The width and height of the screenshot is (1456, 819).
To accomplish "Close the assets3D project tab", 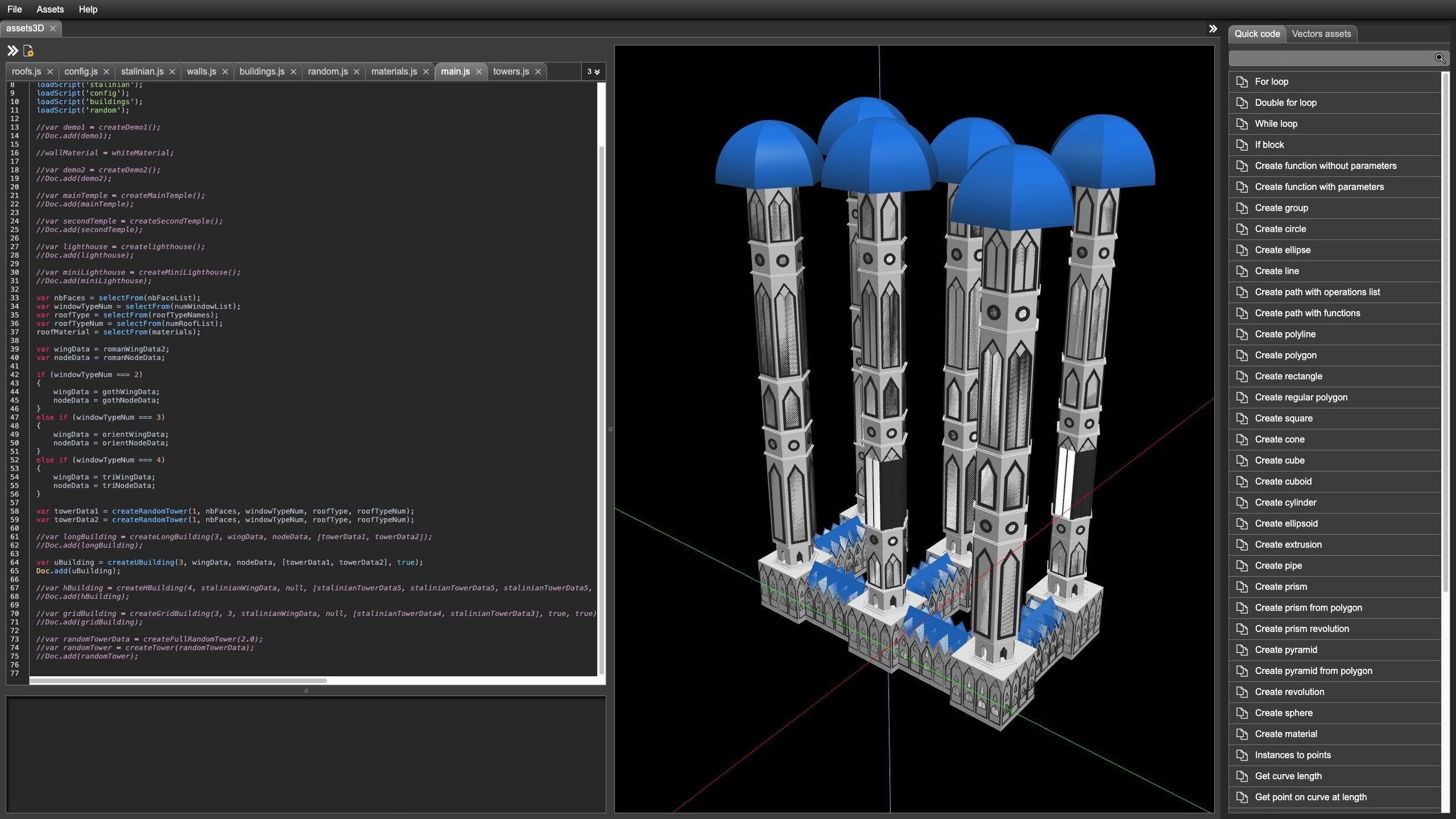I will [52, 28].
